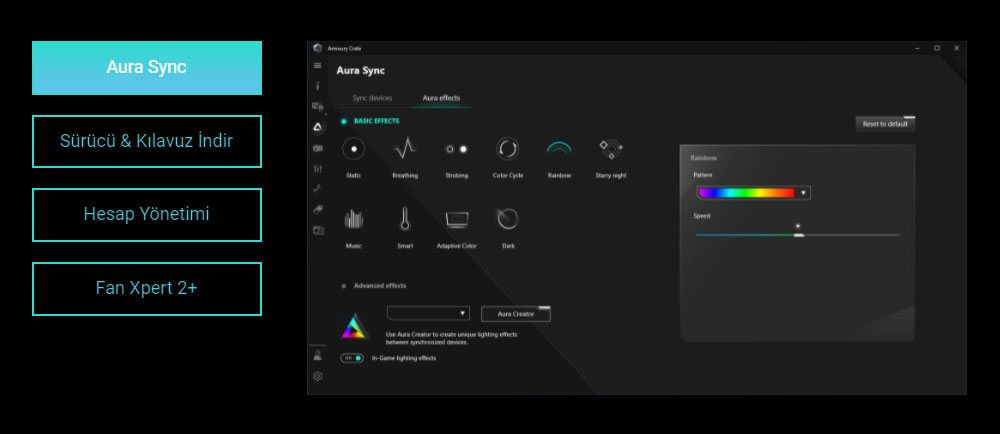Expand the advanced effects profile dropdown
1000x434 pixels.
click(428, 313)
